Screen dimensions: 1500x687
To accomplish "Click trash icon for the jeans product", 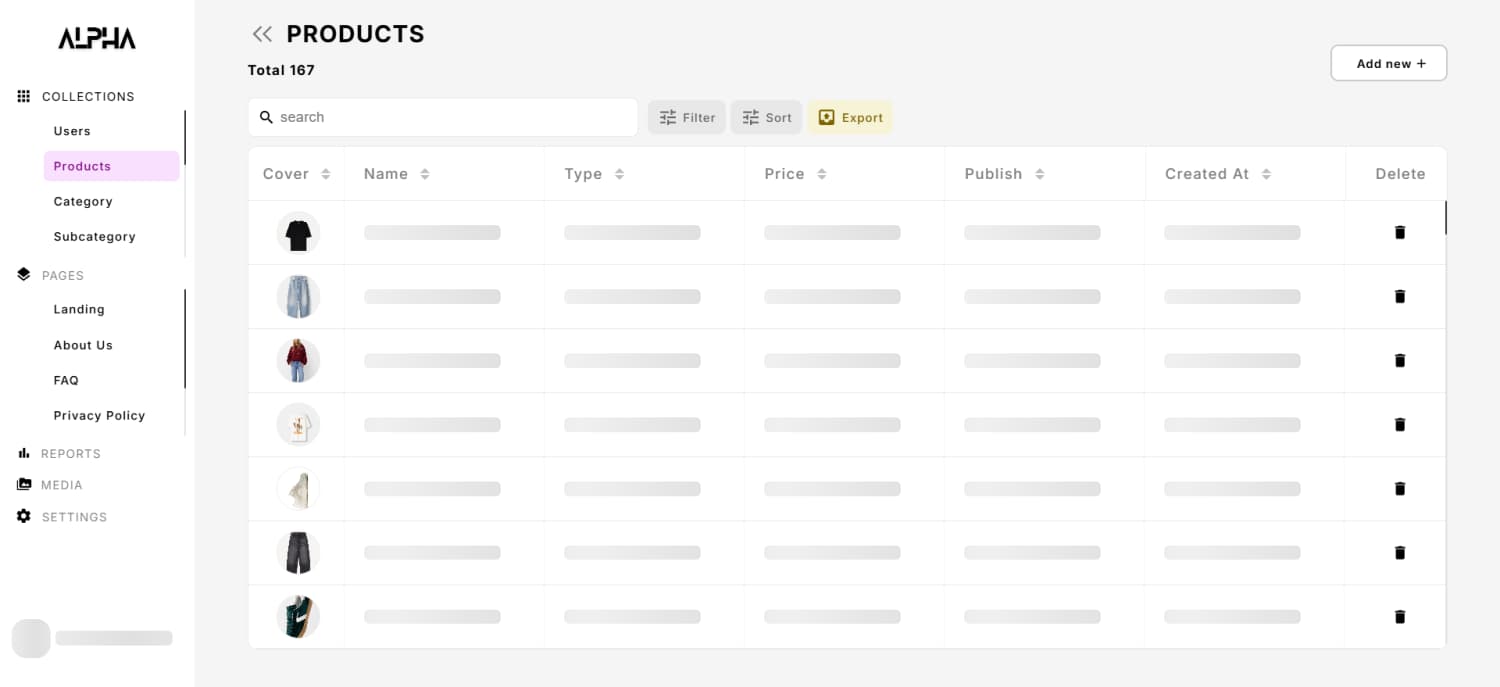I will click(1399, 297).
